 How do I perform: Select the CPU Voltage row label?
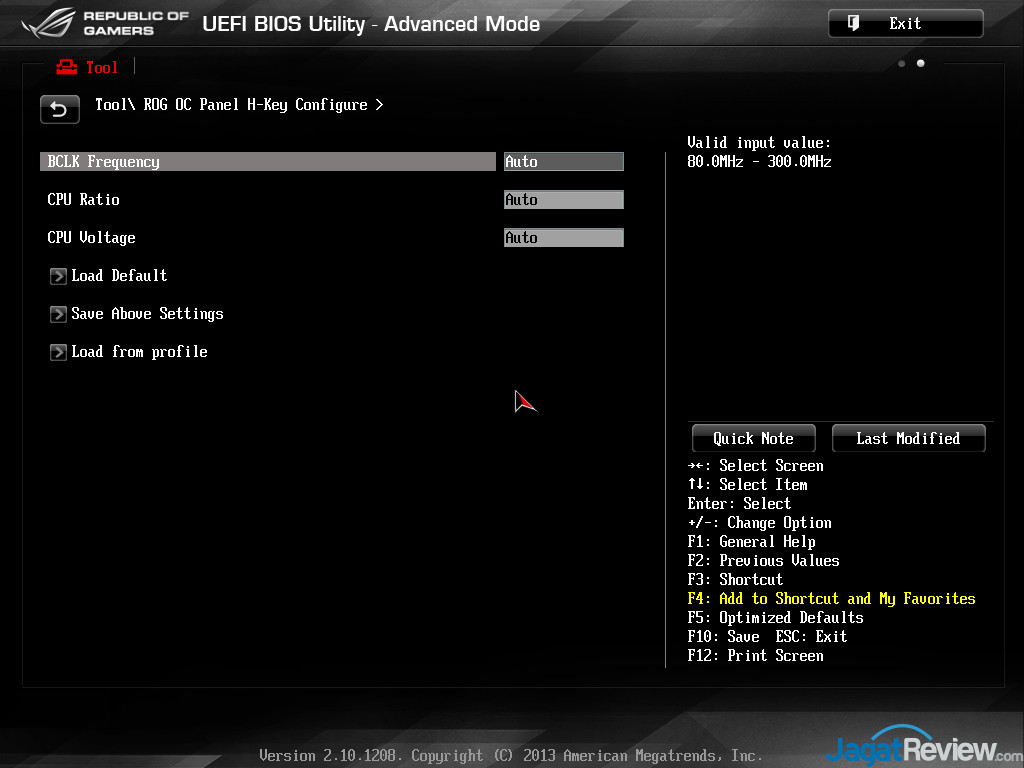tap(92, 238)
